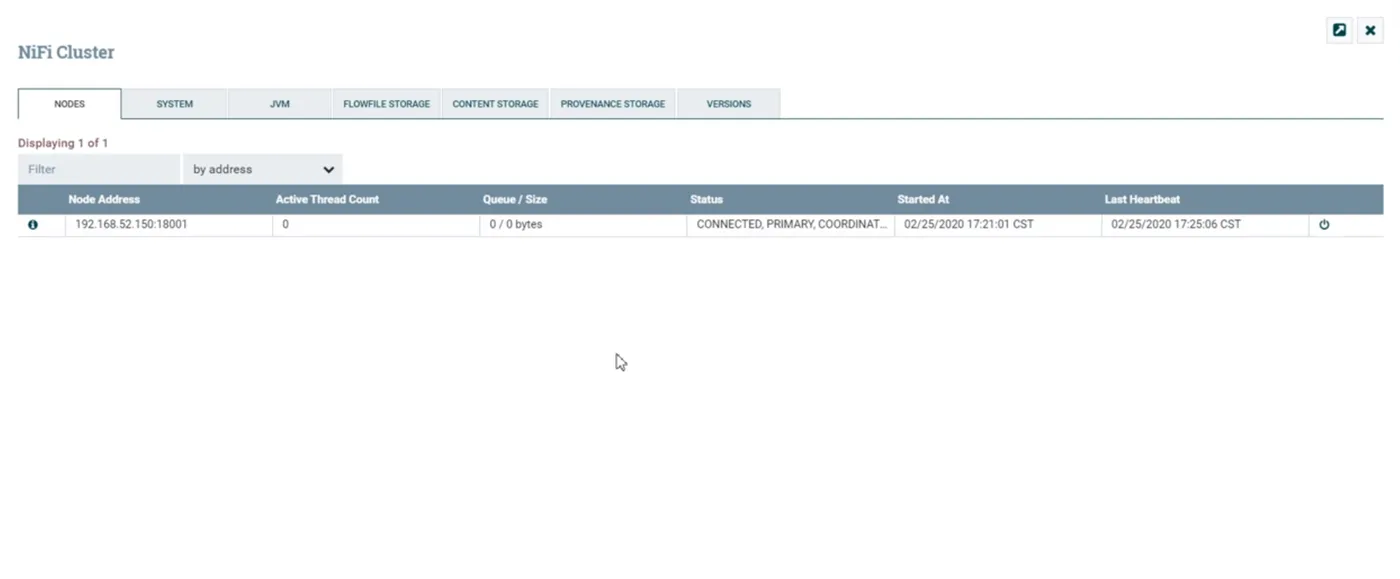The image size is (1400, 579).
Task: Open the FlowFile Storage tab
Action: (387, 104)
